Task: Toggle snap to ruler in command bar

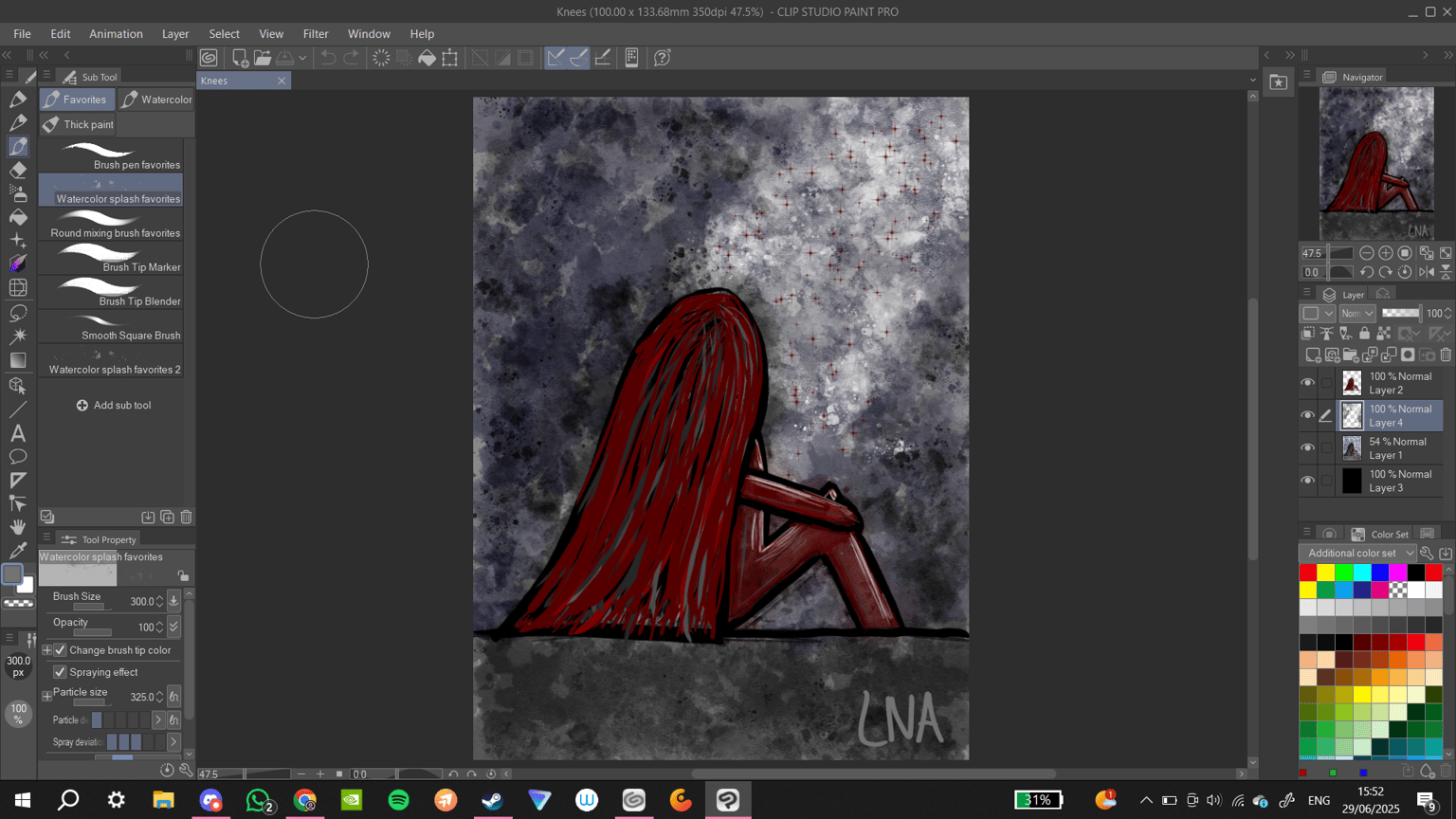Action: [555, 58]
